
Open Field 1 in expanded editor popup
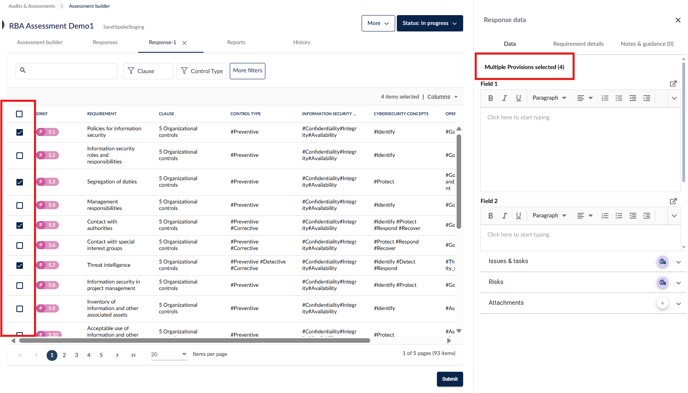[x=673, y=84]
